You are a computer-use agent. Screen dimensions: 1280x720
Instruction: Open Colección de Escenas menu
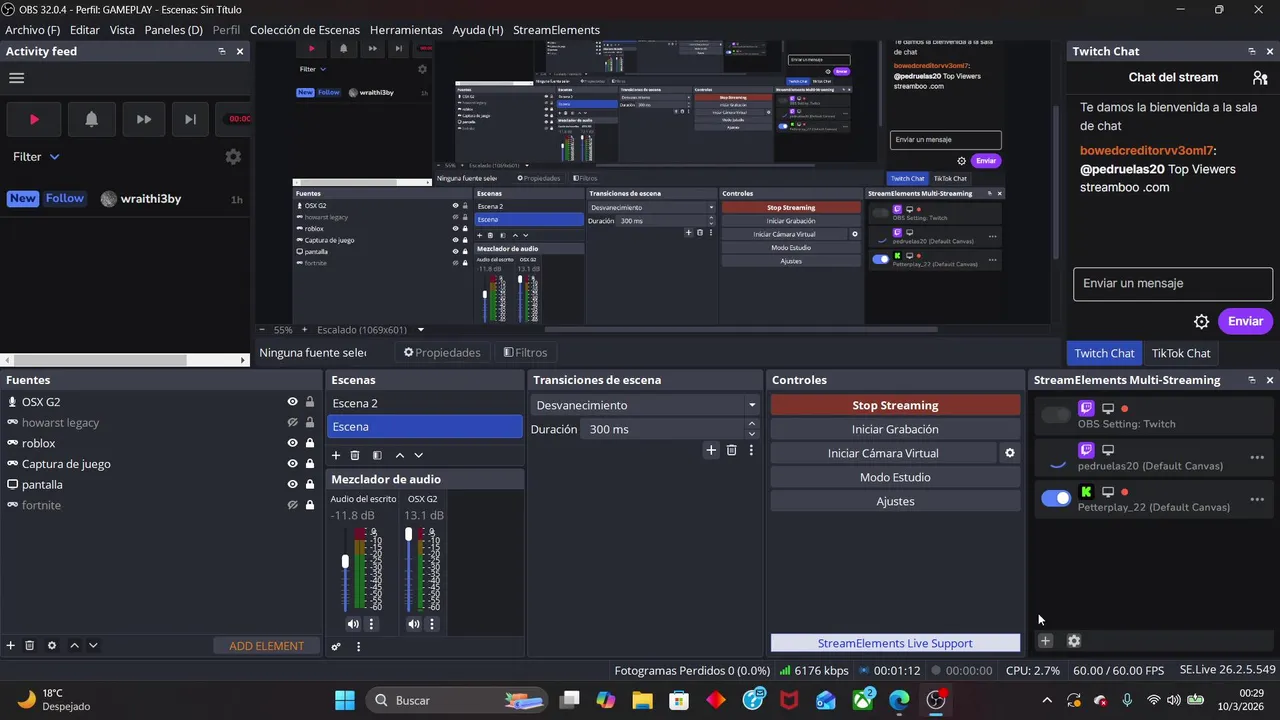(x=305, y=30)
